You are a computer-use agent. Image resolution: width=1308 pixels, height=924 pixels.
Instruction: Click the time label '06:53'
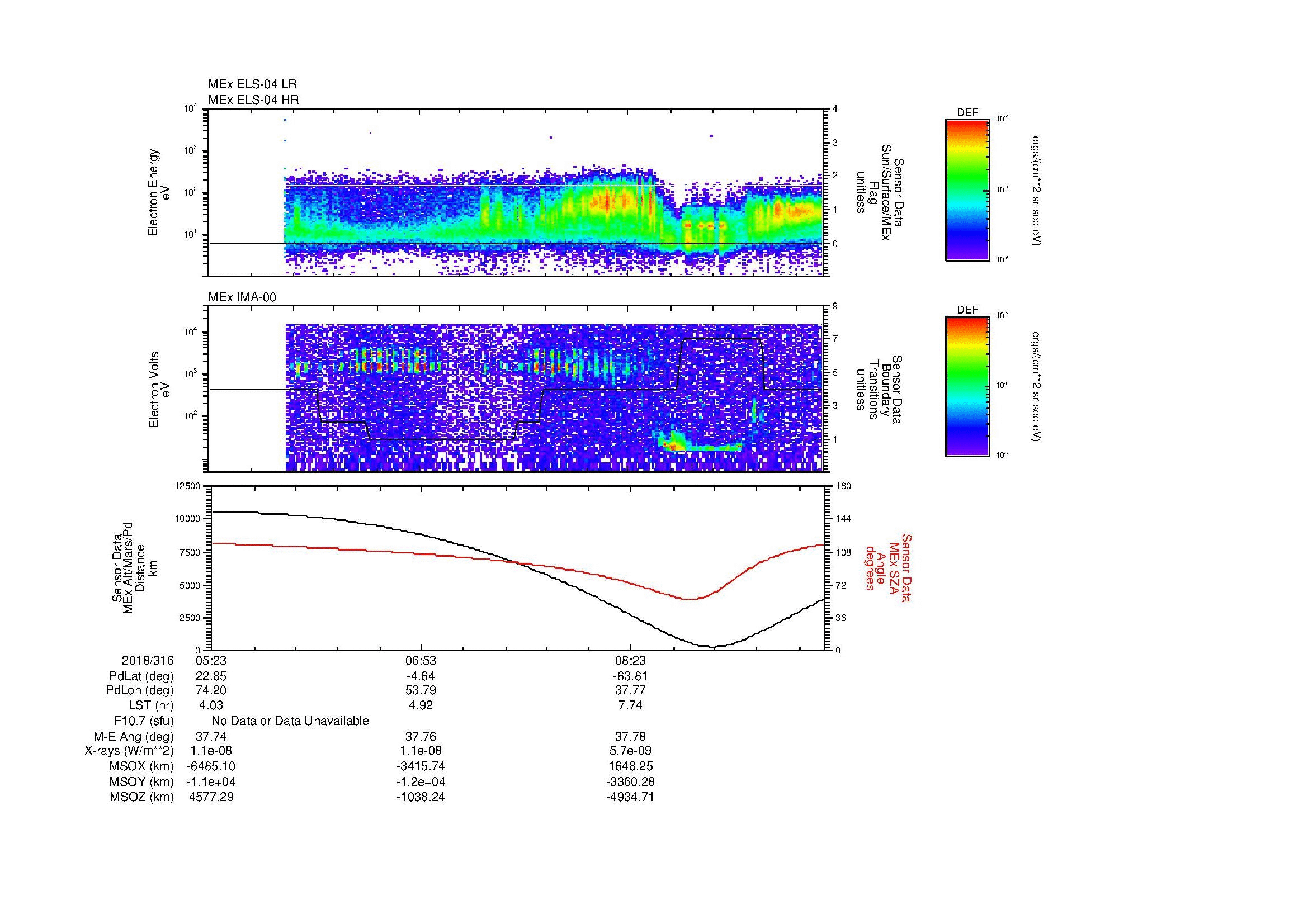pyautogui.click(x=421, y=660)
